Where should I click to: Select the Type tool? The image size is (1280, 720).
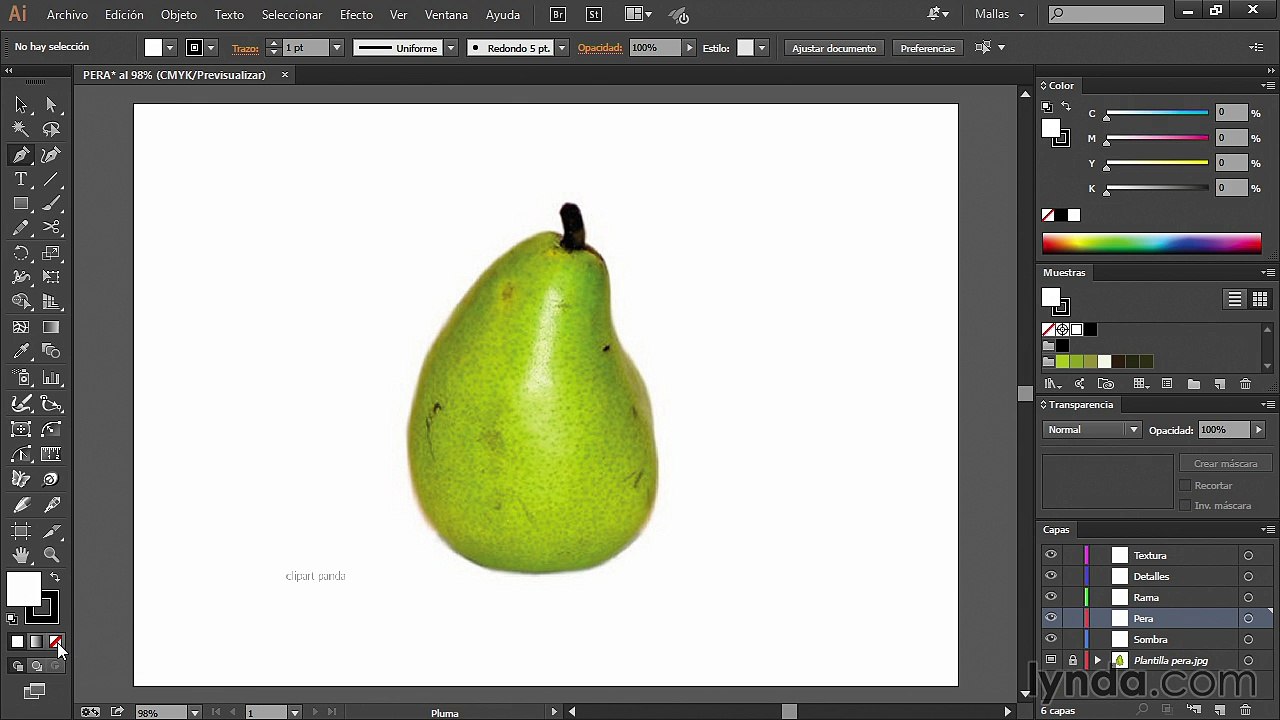21,179
